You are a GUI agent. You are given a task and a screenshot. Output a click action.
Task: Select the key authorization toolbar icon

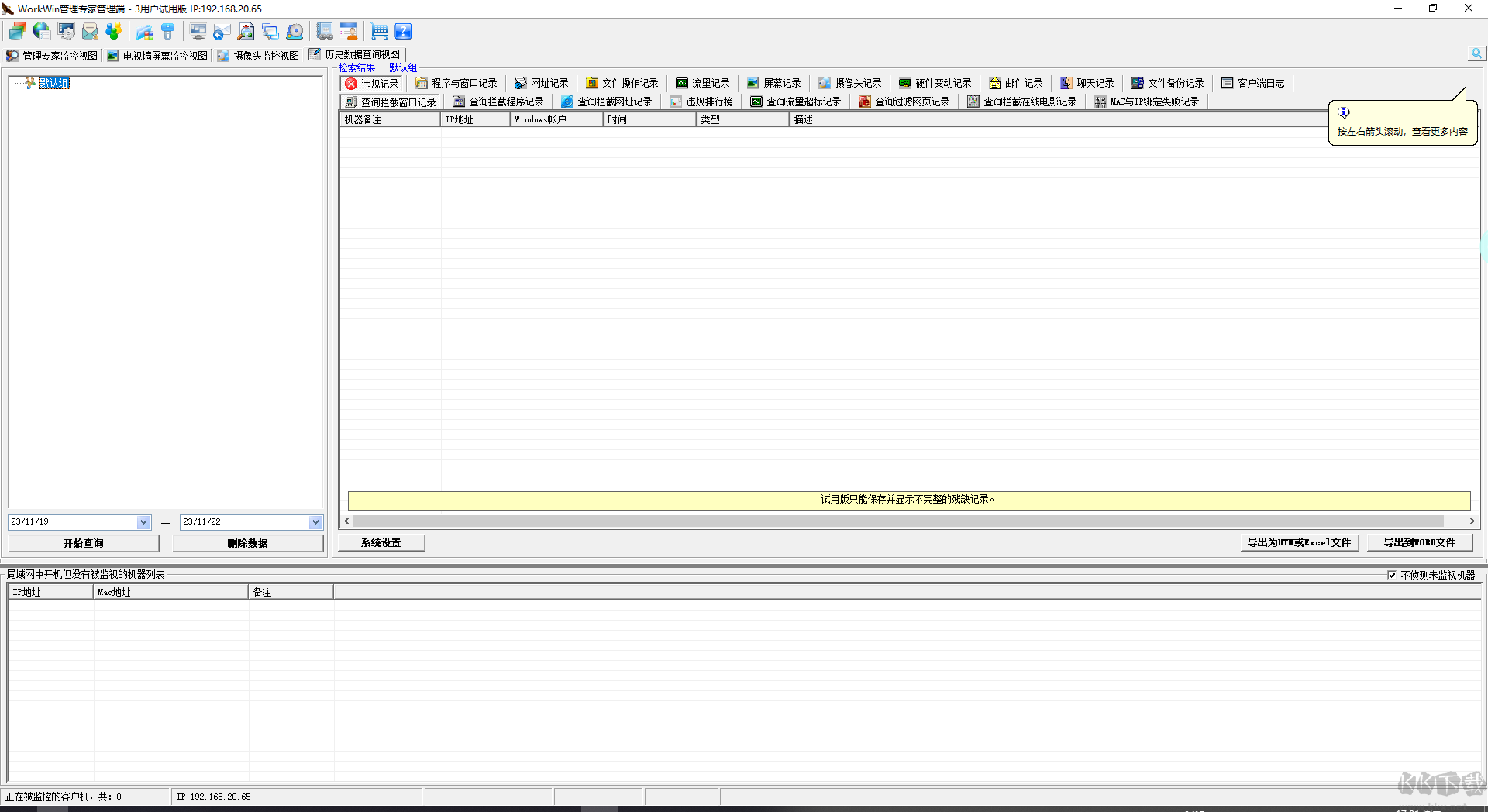pyautogui.click(x=168, y=31)
